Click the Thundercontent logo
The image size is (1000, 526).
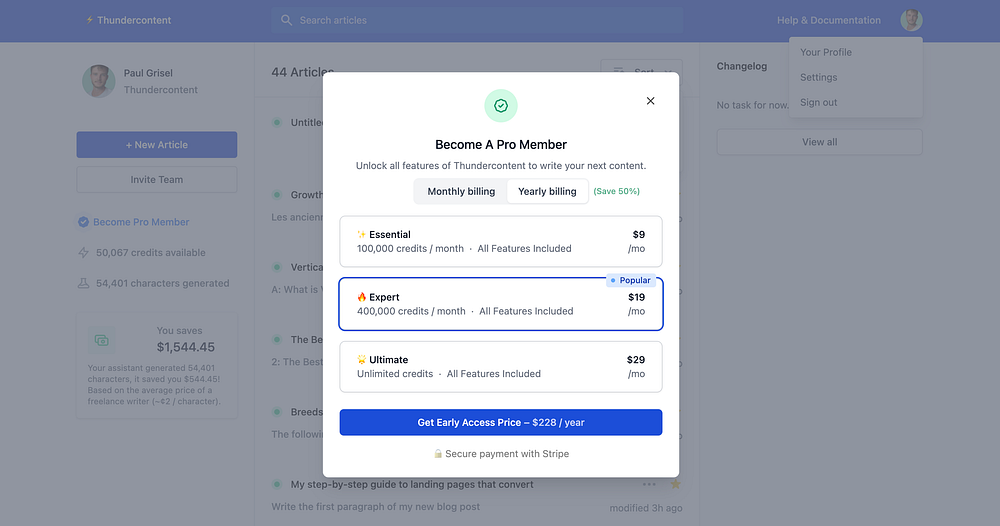(129, 20)
